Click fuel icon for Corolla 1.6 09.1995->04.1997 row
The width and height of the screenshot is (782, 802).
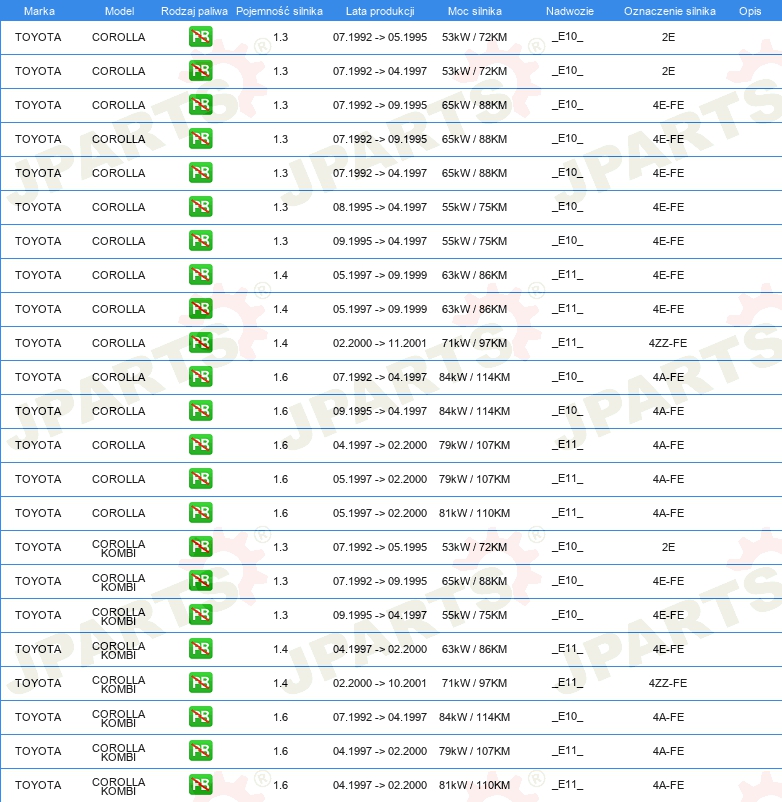[x=200, y=411]
